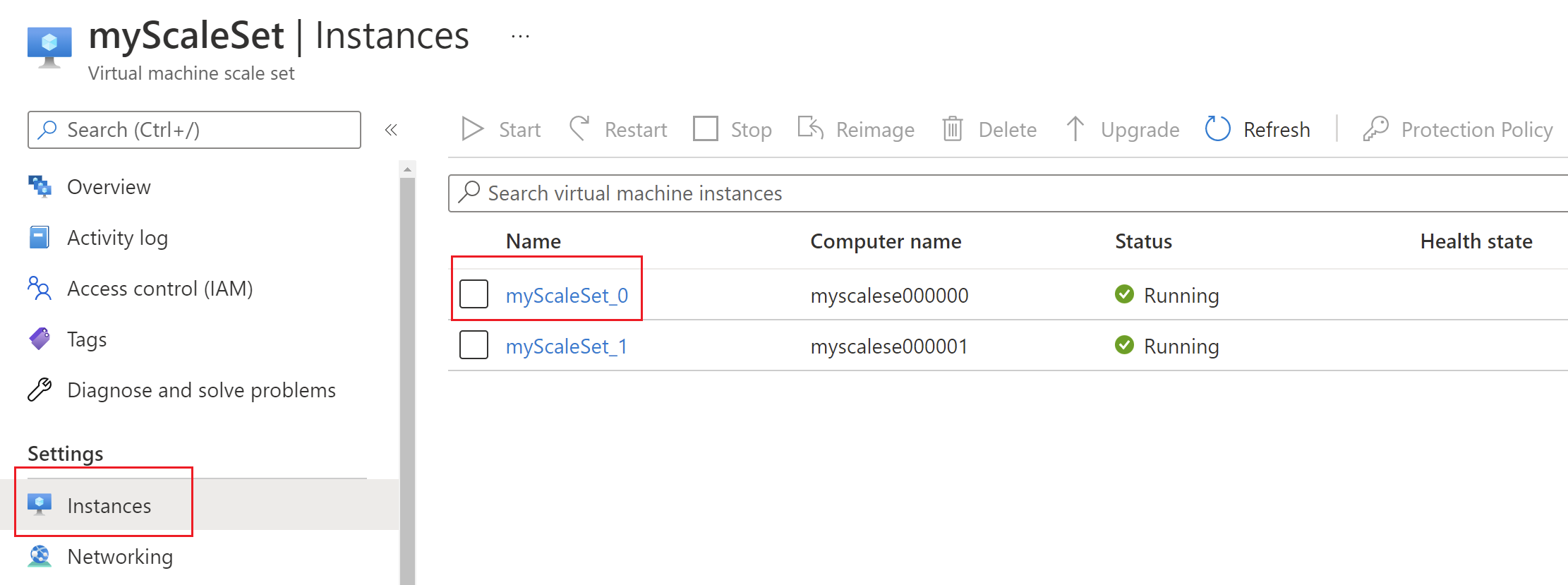Click the Protection Policy key icon
1568x585 pixels.
pos(1375,129)
